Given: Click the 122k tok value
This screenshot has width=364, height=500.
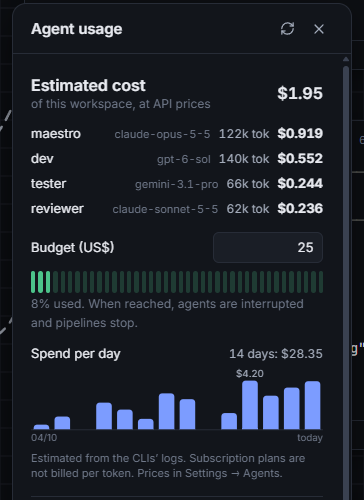Looking at the screenshot, I should [x=244, y=134].
